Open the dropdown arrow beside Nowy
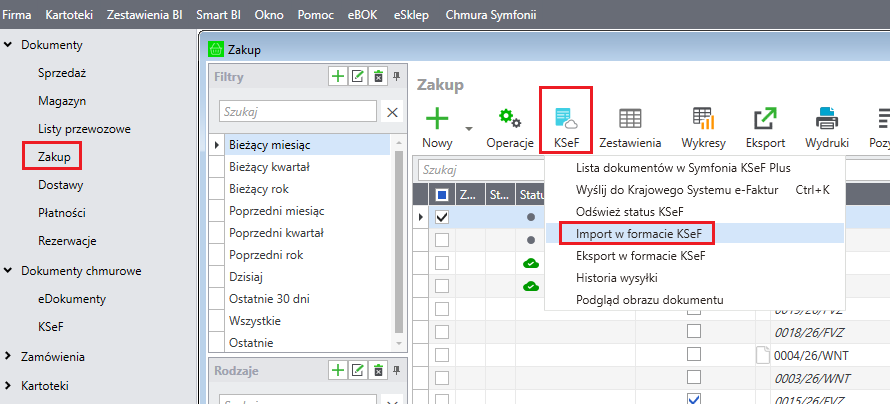This screenshot has height=404, width=890. click(469, 128)
